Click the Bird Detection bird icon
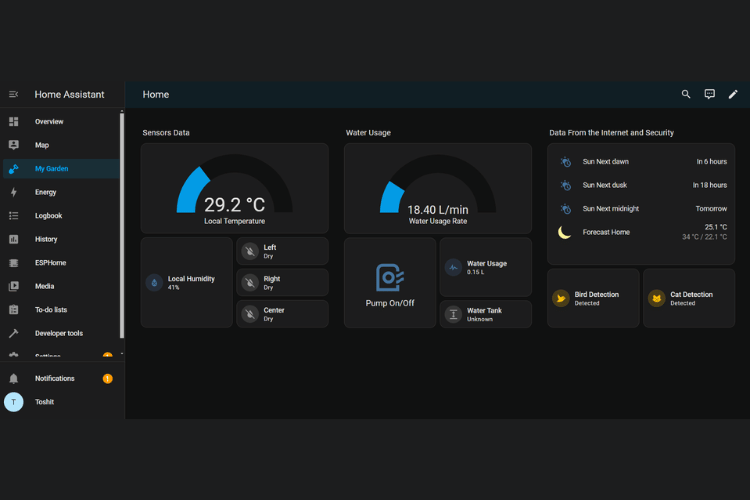Image resolution: width=750 pixels, height=500 pixels. coord(561,299)
